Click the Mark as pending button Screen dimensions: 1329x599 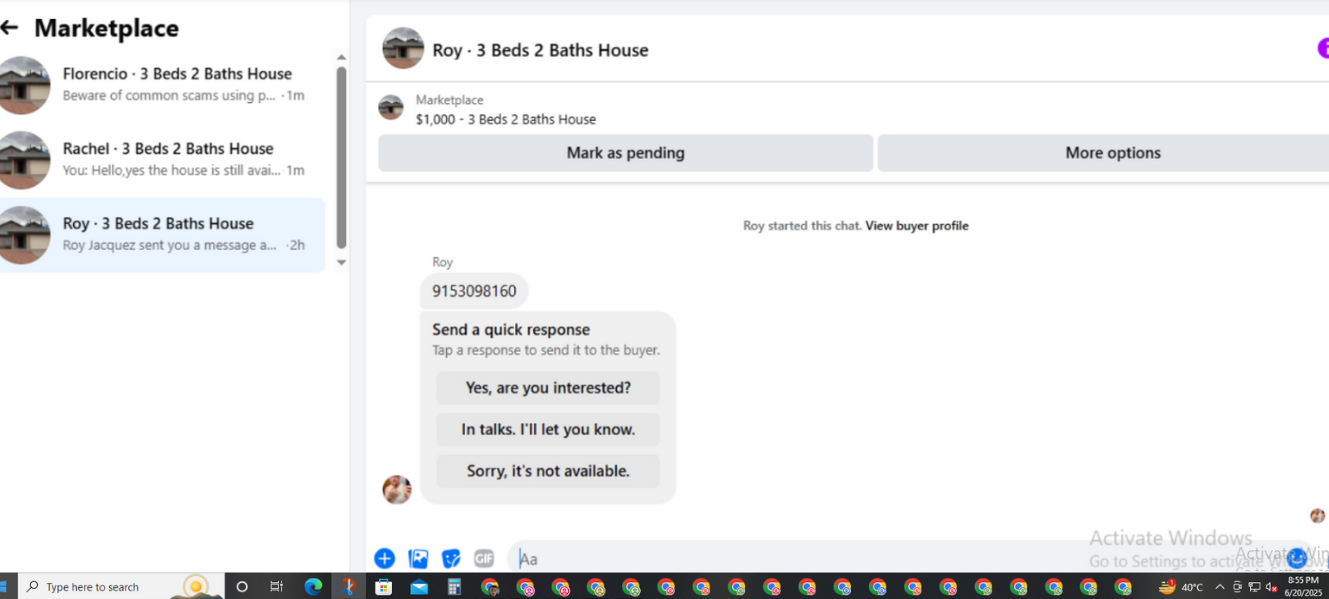(x=626, y=153)
